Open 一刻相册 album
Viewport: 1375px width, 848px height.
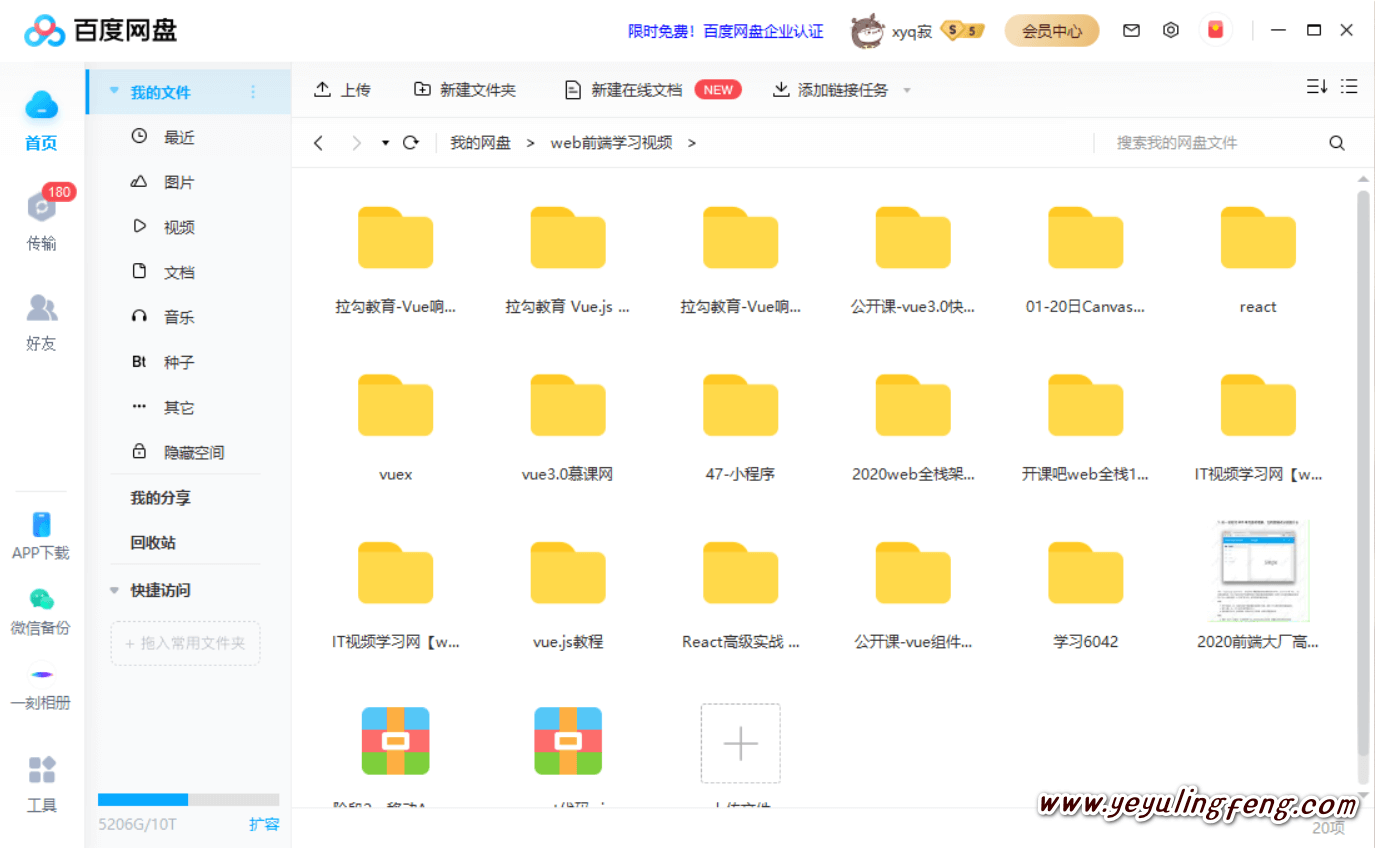point(41,688)
